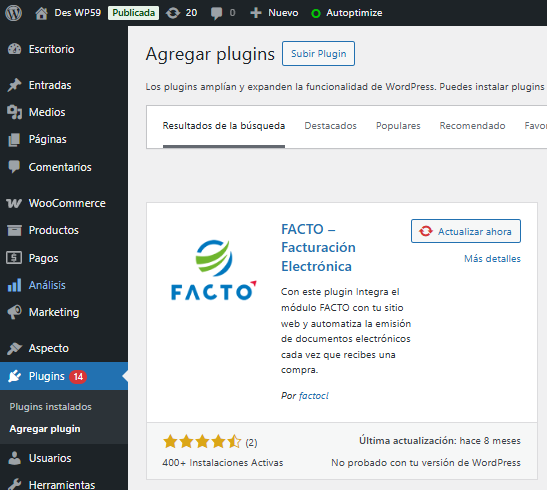The width and height of the screenshot is (547, 490).
Task: Click the 400+ Instalaciones Activas text
Action: click(223, 463)
